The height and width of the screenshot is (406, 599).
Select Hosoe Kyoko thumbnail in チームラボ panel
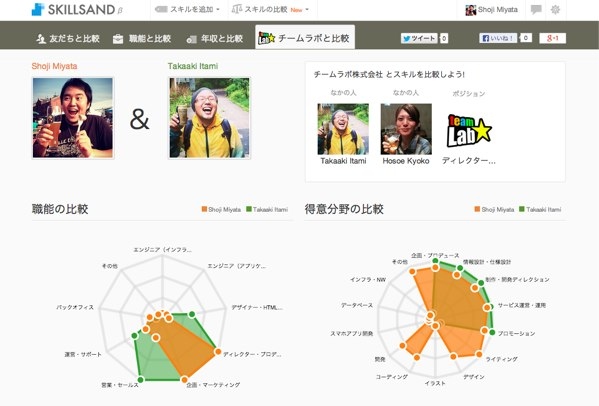tap(406, 129)
